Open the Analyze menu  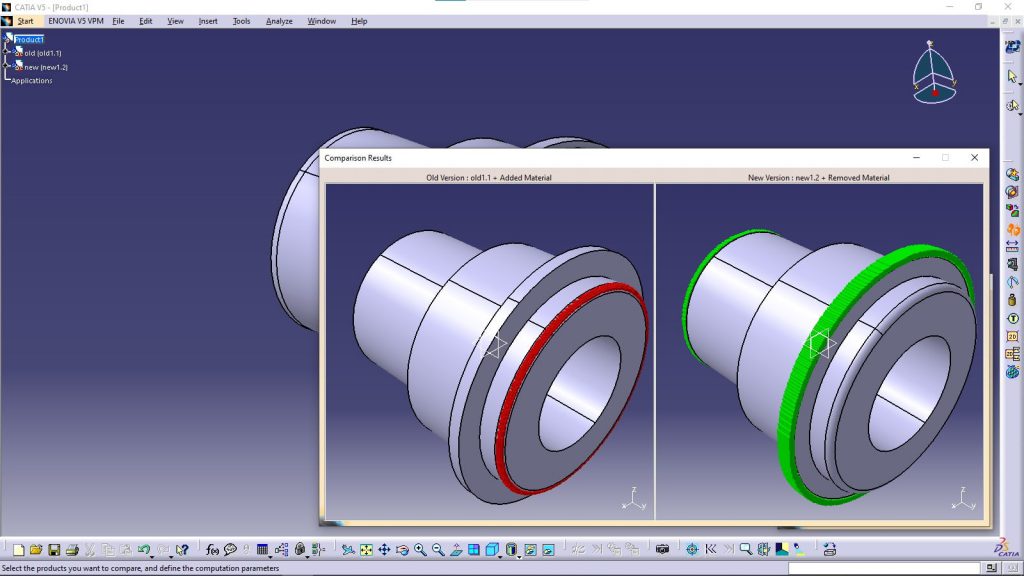tap(279, 21)
